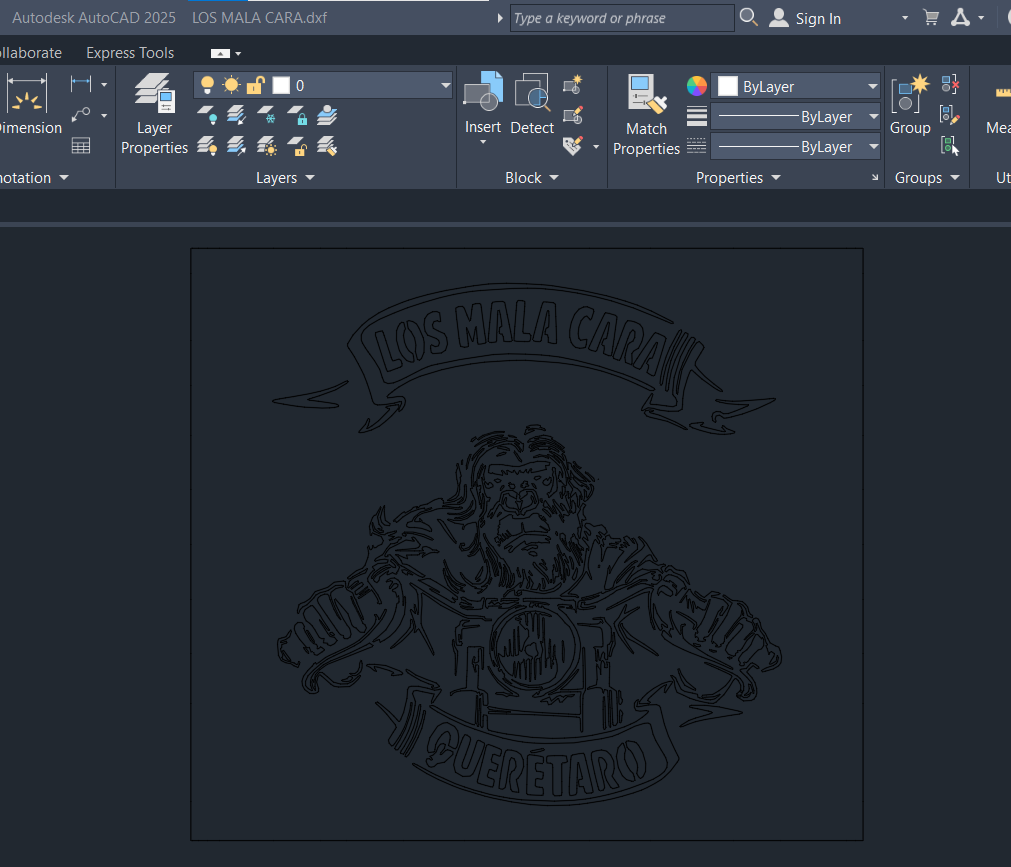Expand the Layers panel chevron
This screenshot has width=1011, height=867.
pyautogui.click(x=308, y=177)
